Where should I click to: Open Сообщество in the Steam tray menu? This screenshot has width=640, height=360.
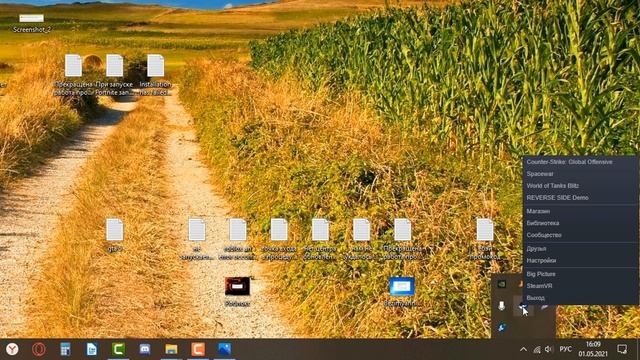click(580, 235)
